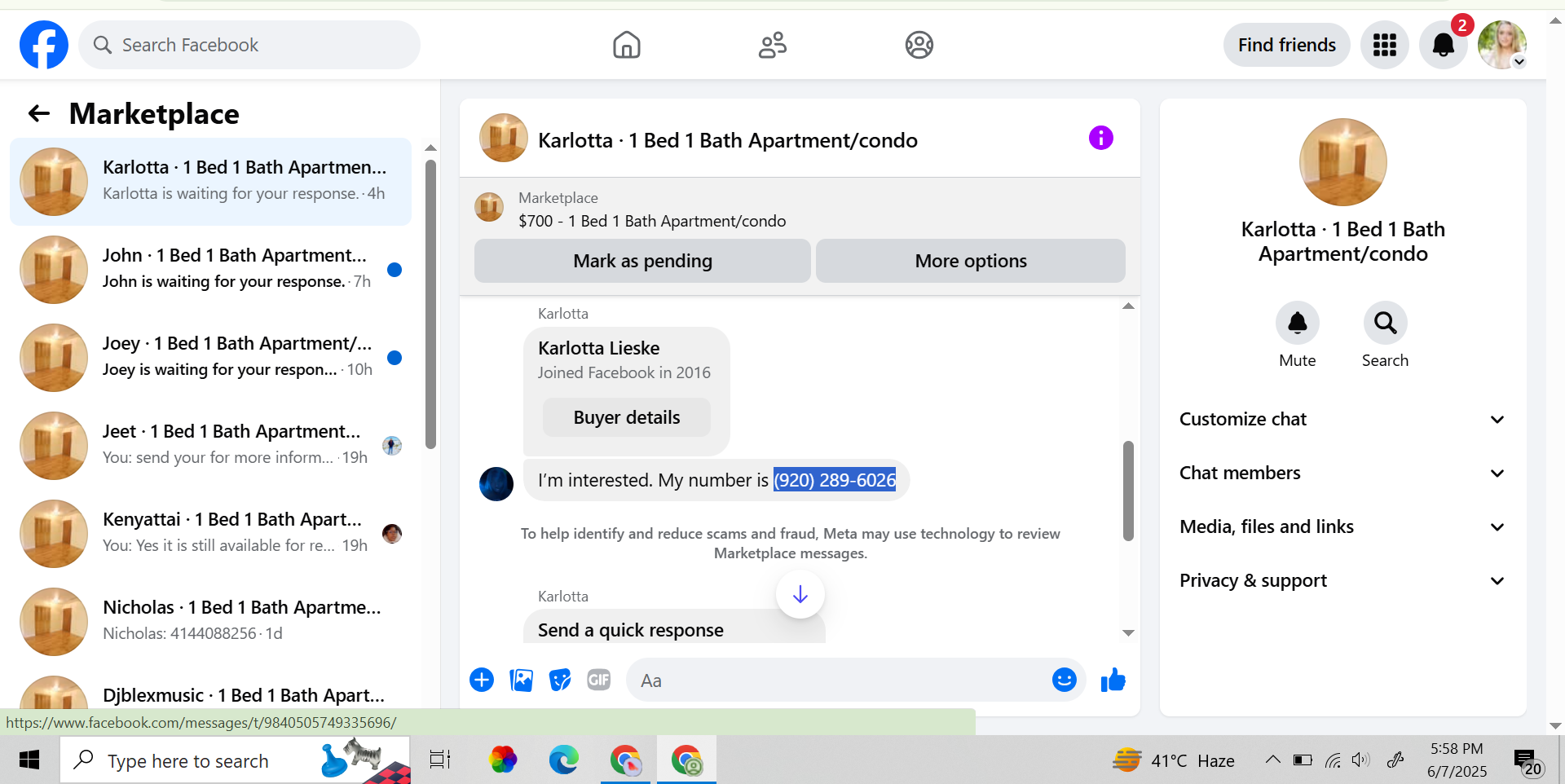The height and width of the screenshot is (784, 1565).
Task: Expand Customize chat section
Action: [1342, 419]
